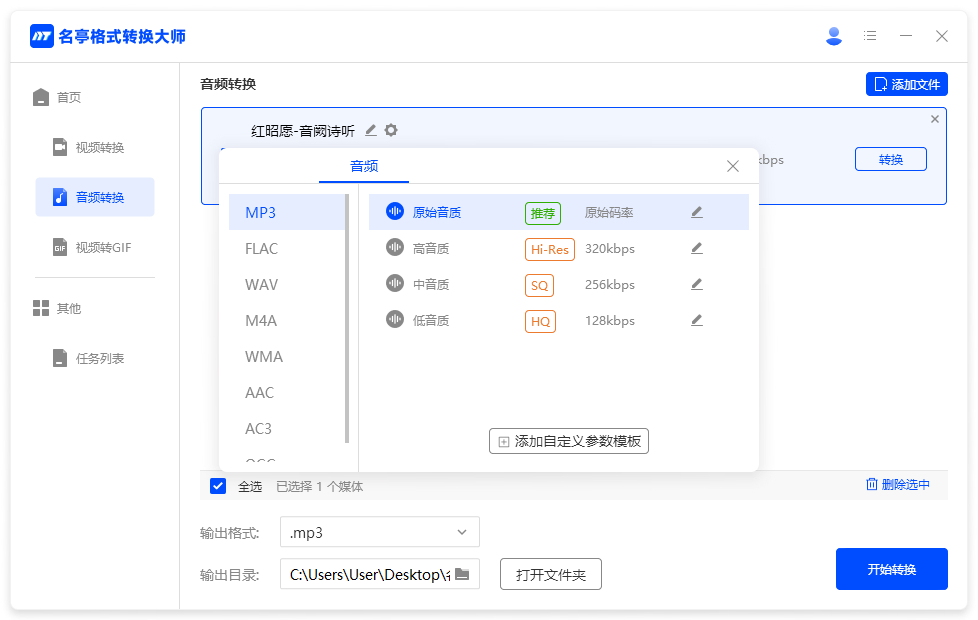Switch to the 音频 tab in popup
This screenshot has height=620, width=978.
pos(364,166)
